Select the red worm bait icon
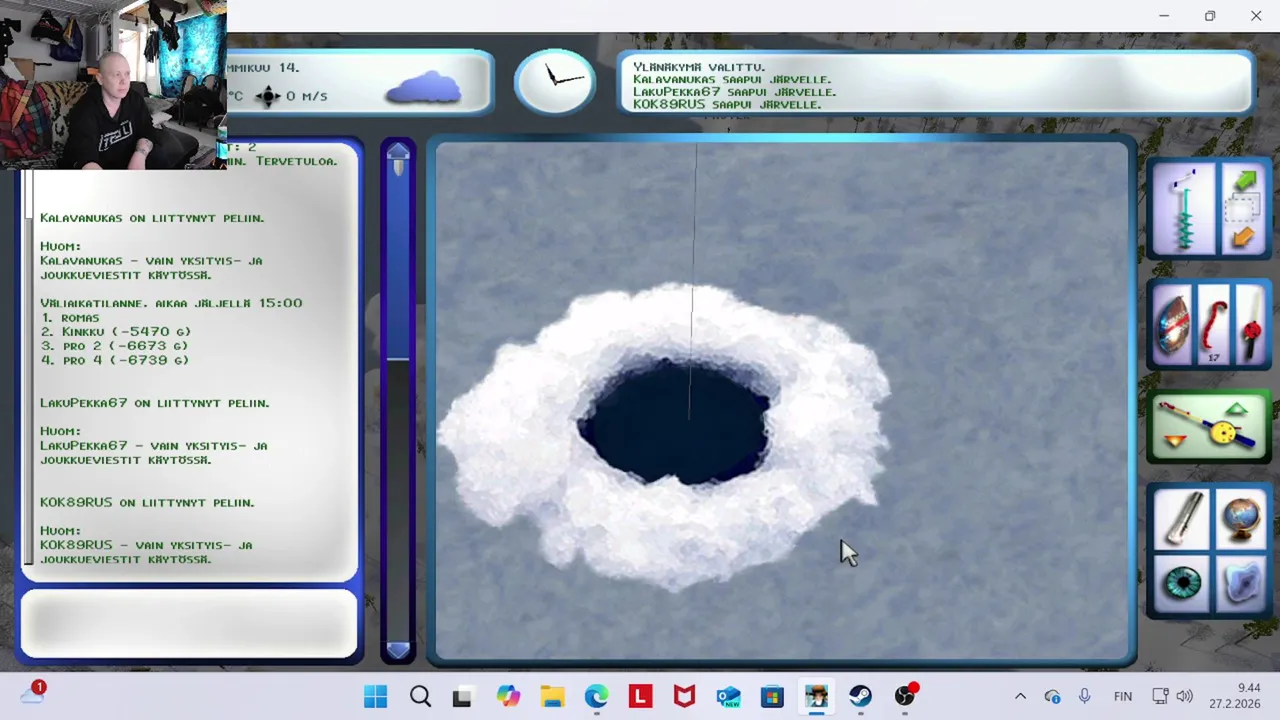 tap(1212, 325)
